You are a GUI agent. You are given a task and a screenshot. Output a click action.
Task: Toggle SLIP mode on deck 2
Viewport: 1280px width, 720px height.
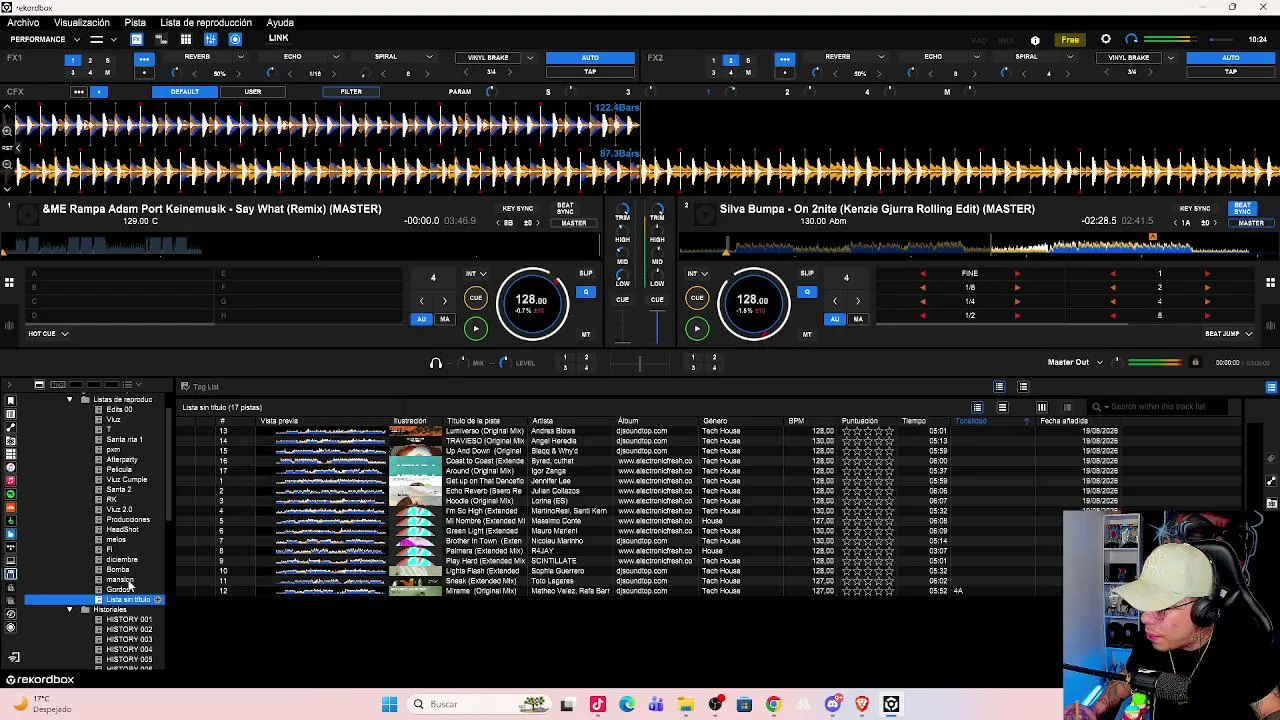807,273
